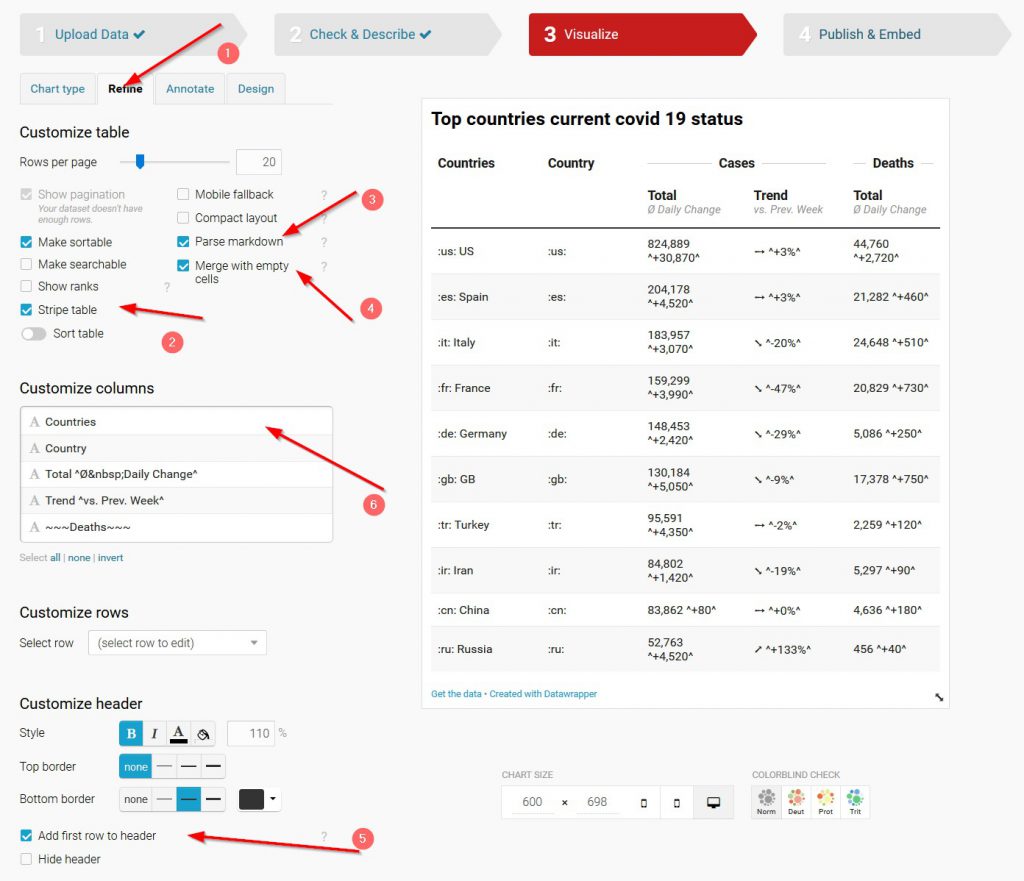1024x881 pixels.
Task: Toggle bold header style
Action: (x=131, y=734)
